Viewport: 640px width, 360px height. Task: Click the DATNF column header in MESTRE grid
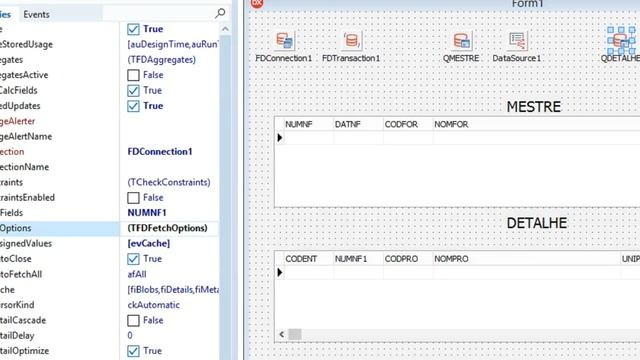[358, 124]
